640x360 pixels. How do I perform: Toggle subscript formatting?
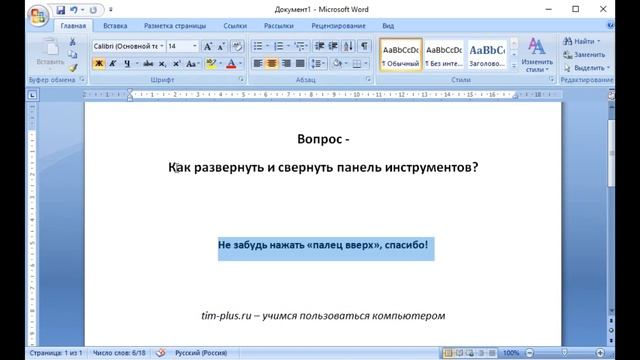(x=162, y=63)
